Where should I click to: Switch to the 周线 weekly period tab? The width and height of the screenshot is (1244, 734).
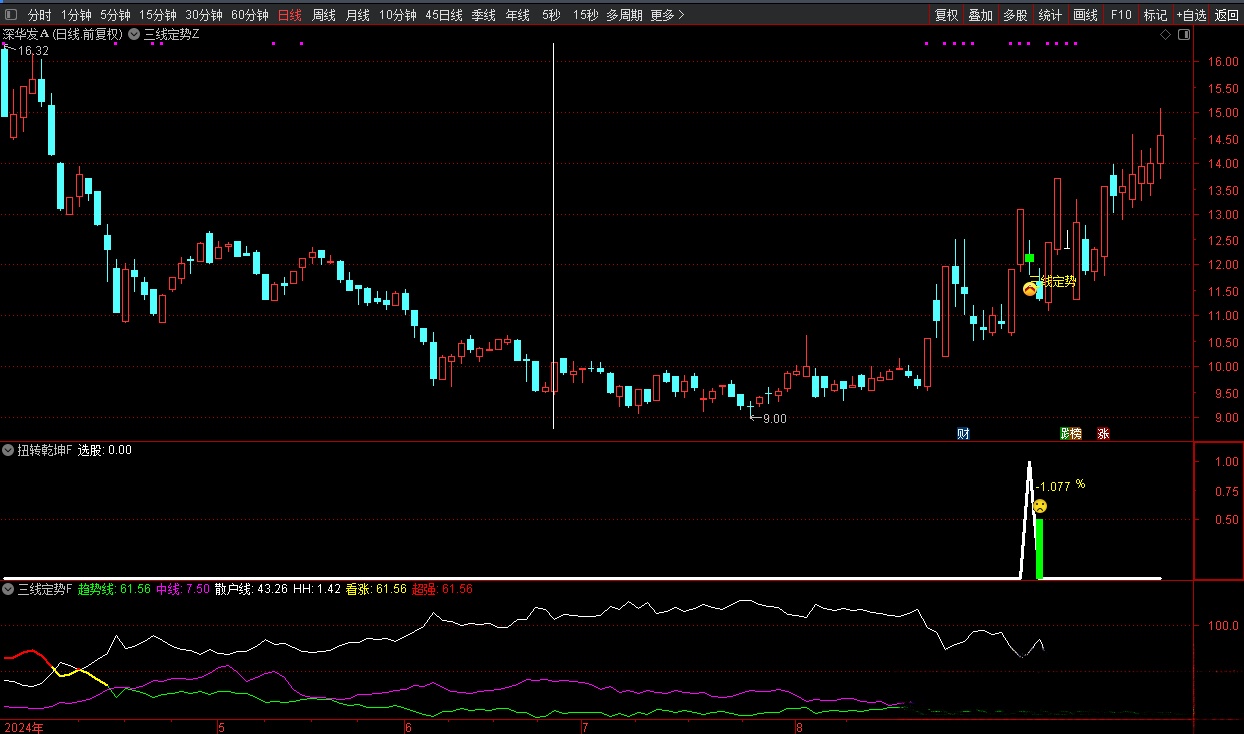(323, 15)
